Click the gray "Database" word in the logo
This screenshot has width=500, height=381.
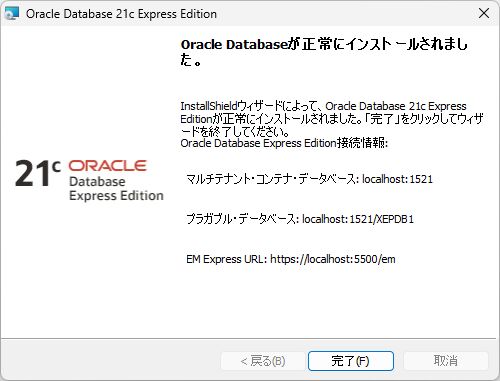coord(97,181)
